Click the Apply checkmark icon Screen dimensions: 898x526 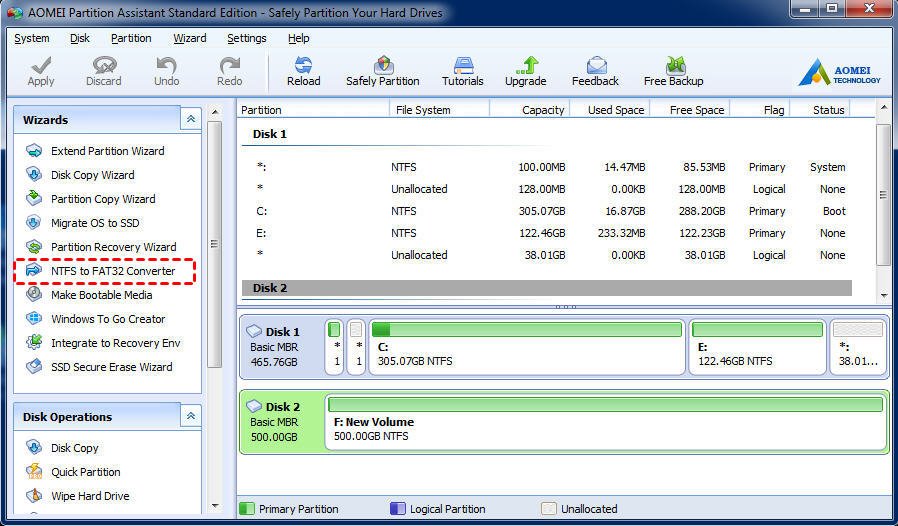point(41,64)
